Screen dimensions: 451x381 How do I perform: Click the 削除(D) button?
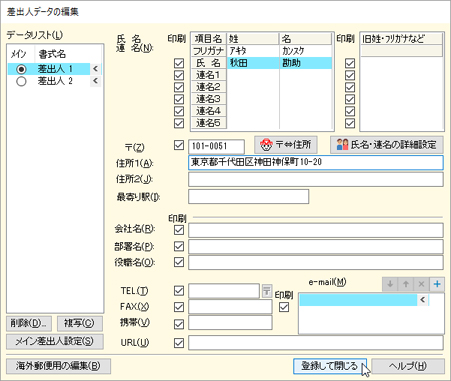pos(29,323)
